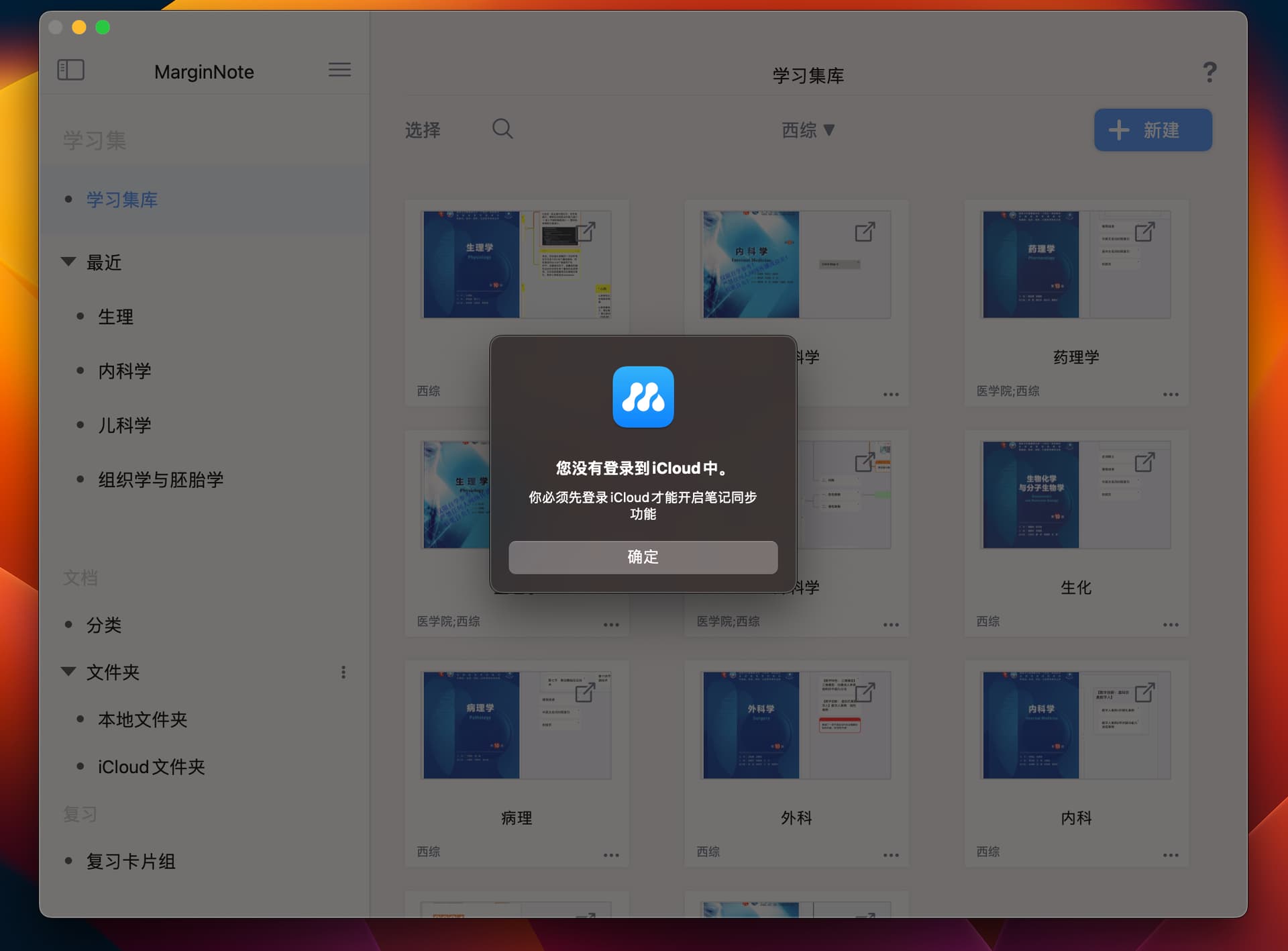1288x951 pixels.
Task: Select iCloud 文件夹
Action: pyautogui.click(x=152, y=767)
